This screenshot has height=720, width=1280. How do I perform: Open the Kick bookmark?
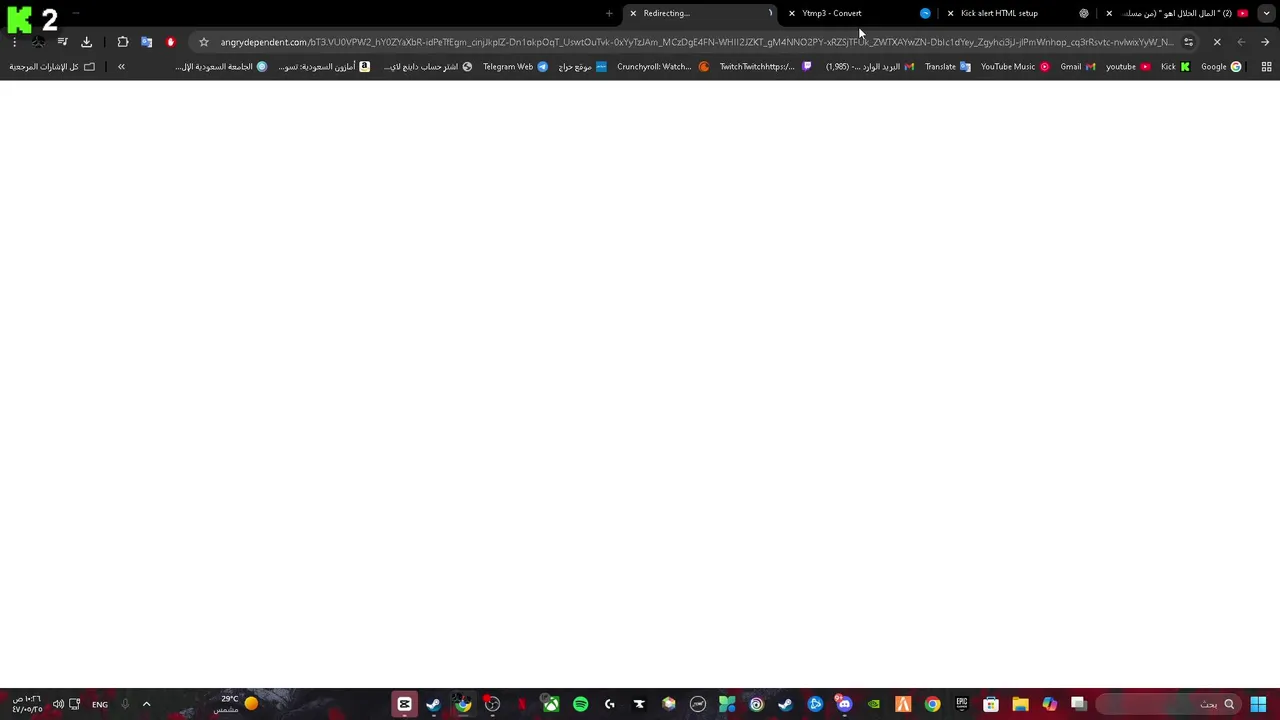click(x=1175, y=67)
